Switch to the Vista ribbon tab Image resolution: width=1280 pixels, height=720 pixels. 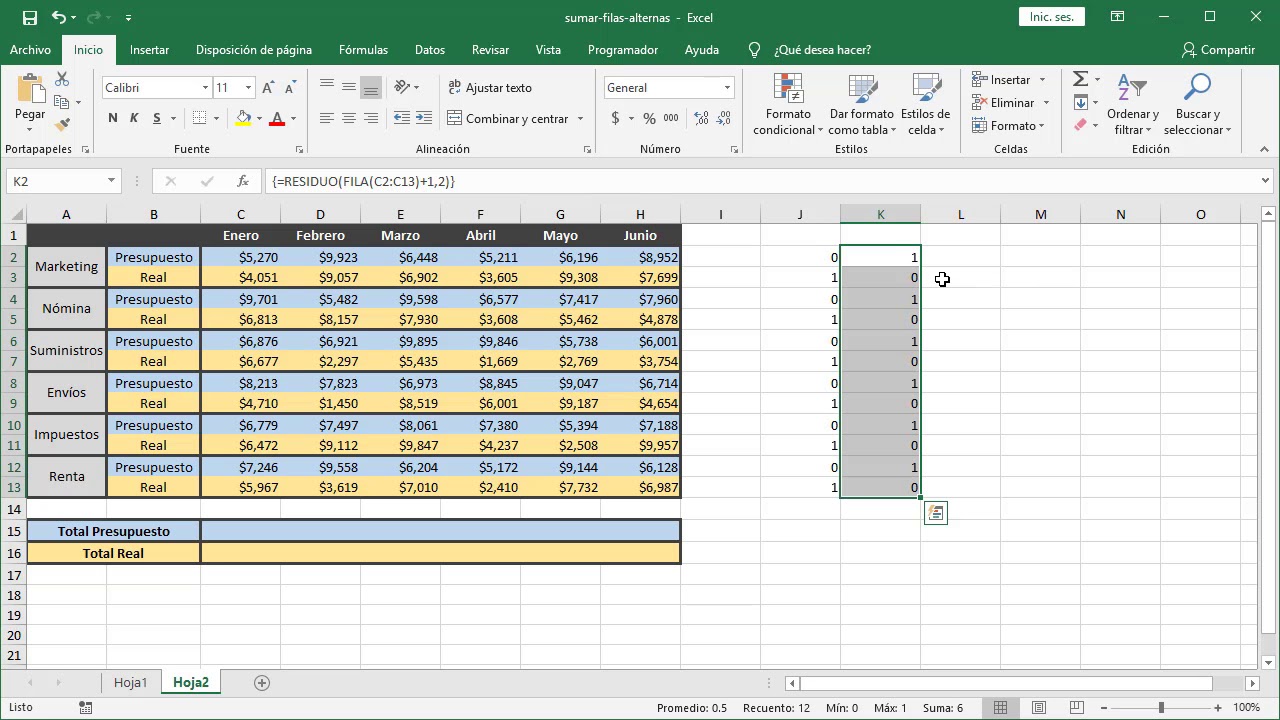(548, 50)
